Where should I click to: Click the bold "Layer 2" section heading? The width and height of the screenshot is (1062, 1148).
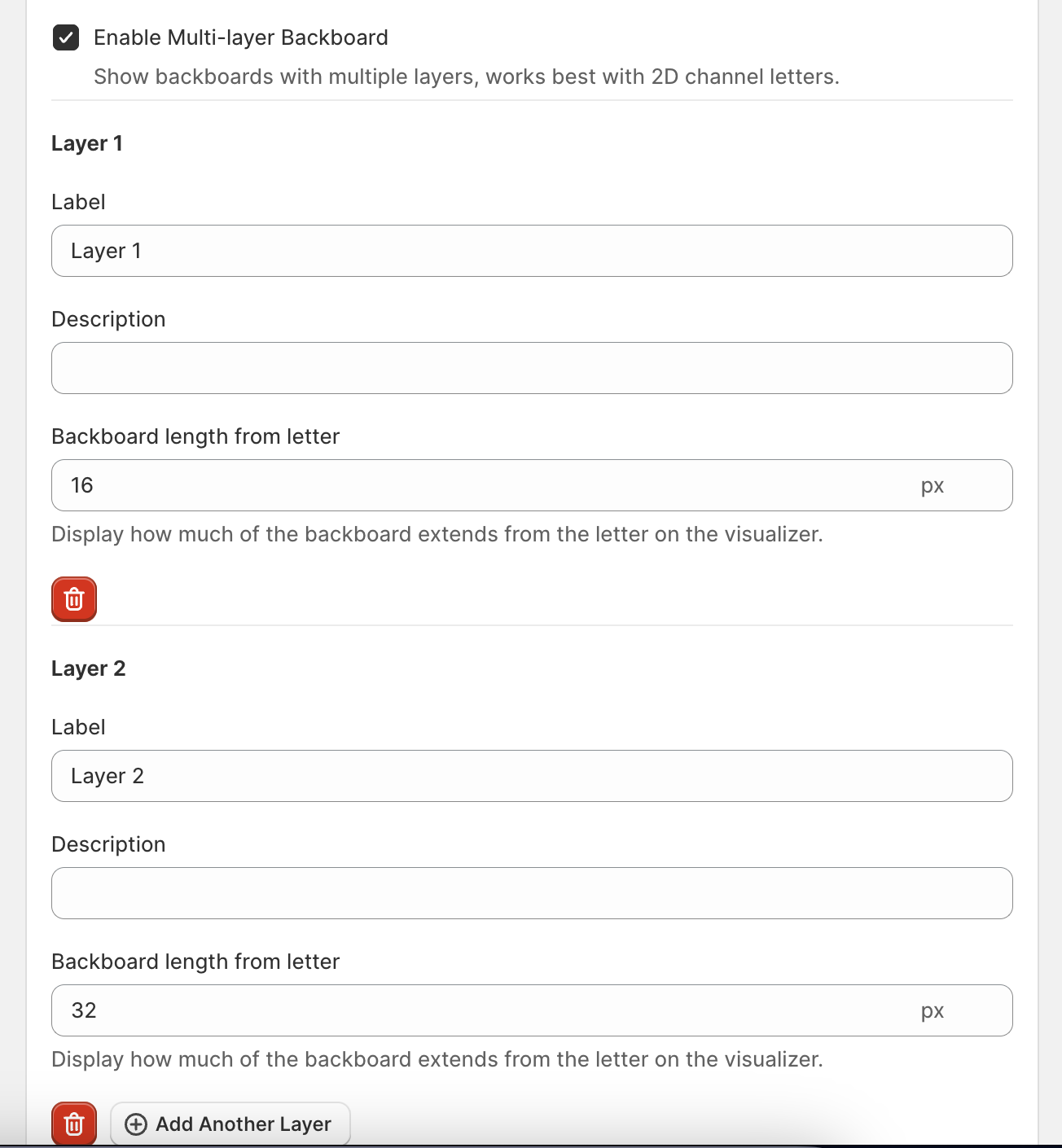point(89,668)
